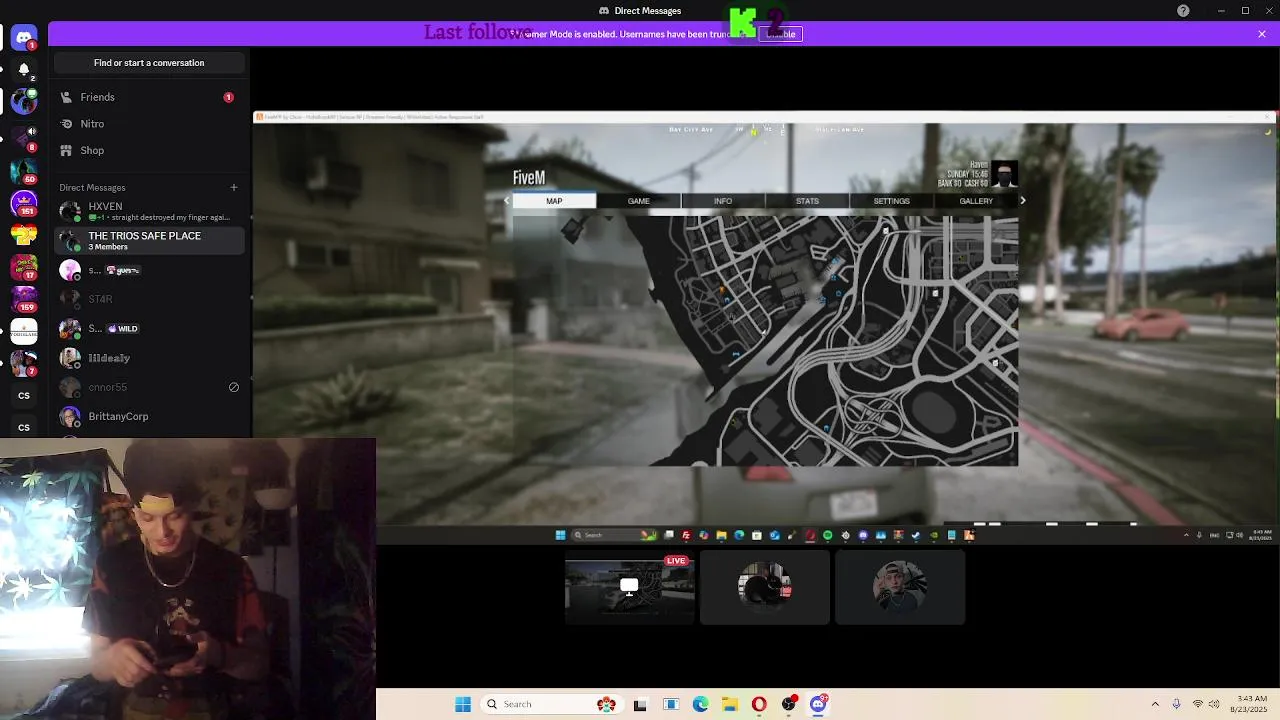Open Microsoft Edge from bottom taskbar

700,704
